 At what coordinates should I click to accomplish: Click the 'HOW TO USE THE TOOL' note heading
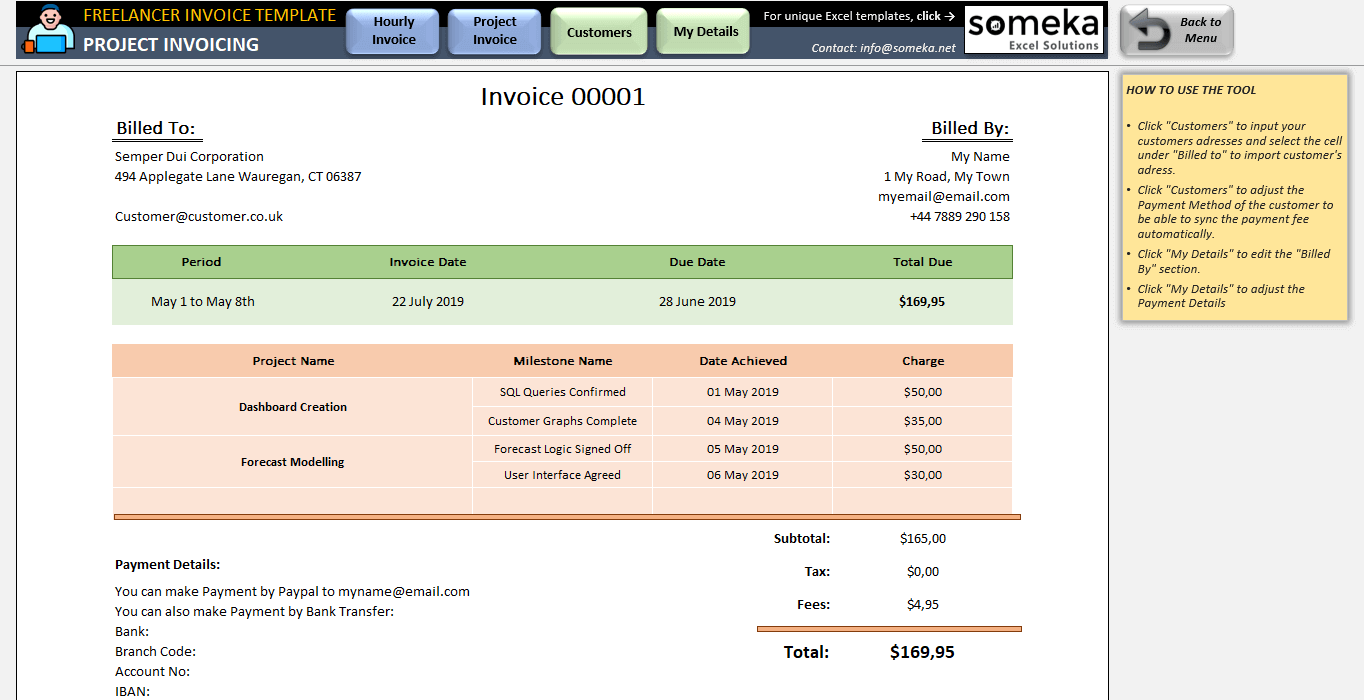[x=1191, y=90]
